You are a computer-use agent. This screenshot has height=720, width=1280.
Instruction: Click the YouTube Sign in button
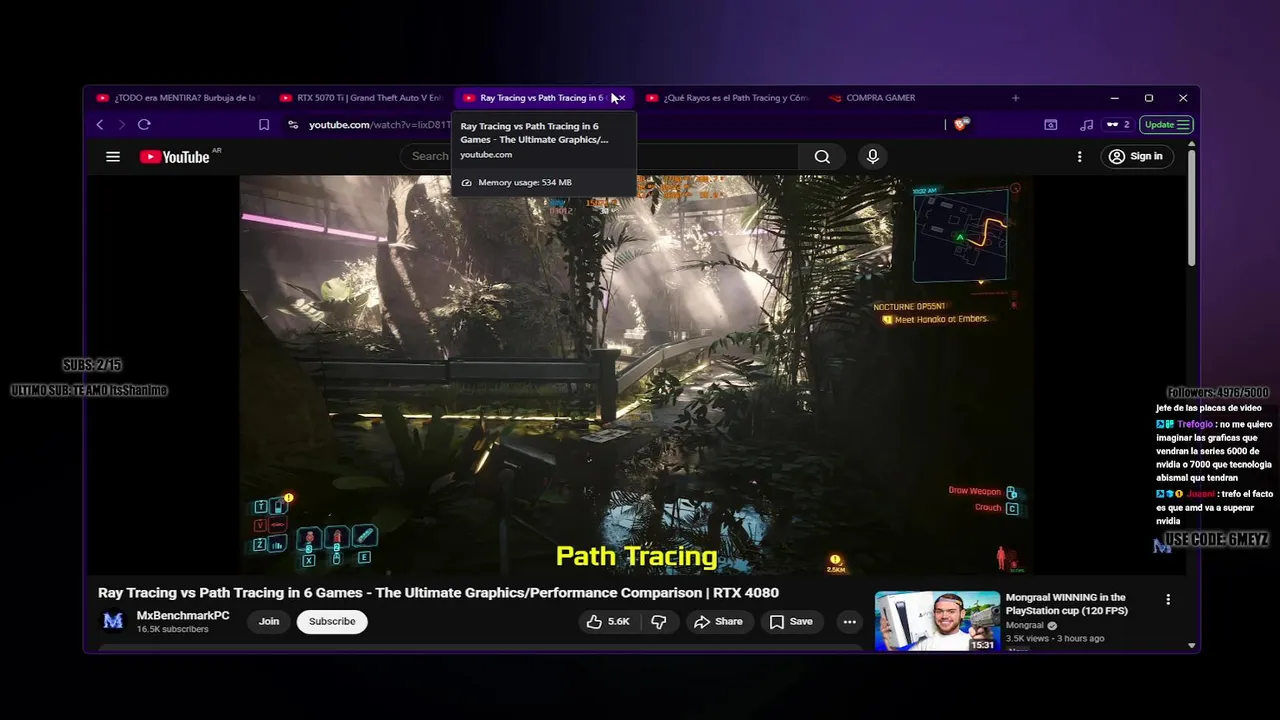pyautogui.click(x=1136, y=156)
